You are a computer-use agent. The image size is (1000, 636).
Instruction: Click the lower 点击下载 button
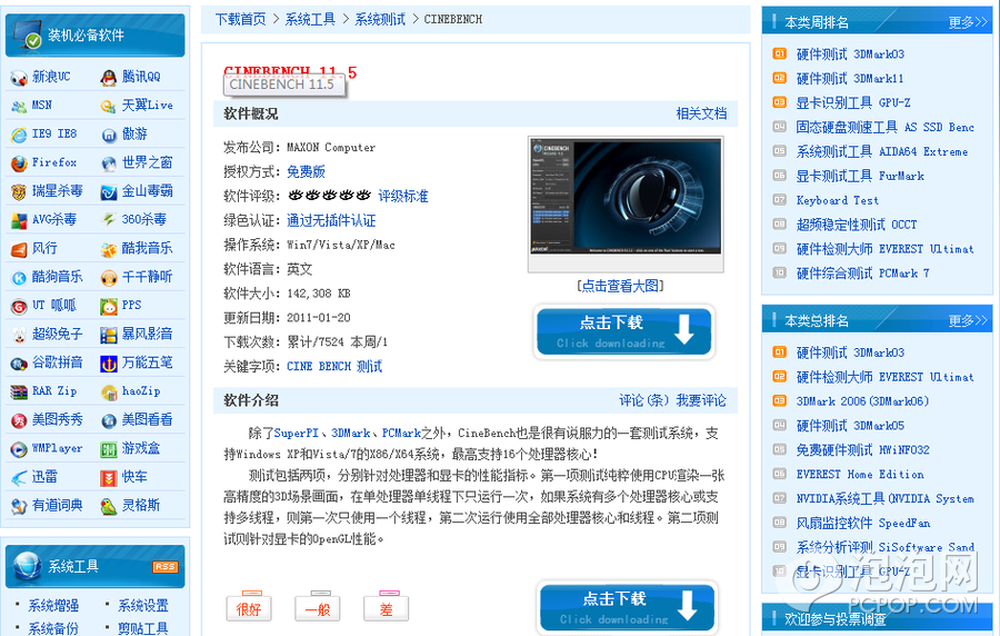[628, 607]
